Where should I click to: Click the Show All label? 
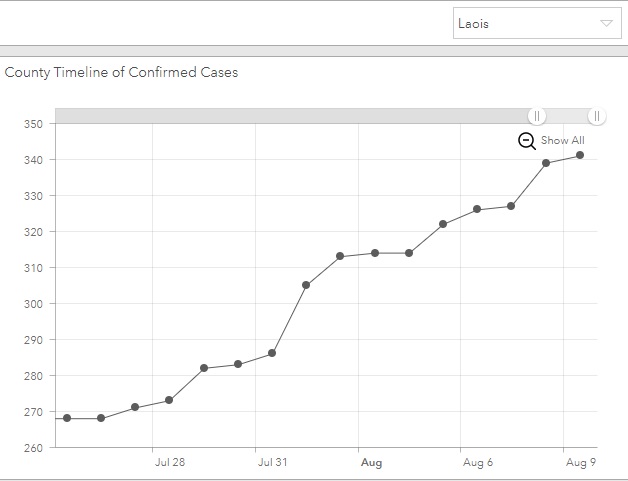point(563,140)
